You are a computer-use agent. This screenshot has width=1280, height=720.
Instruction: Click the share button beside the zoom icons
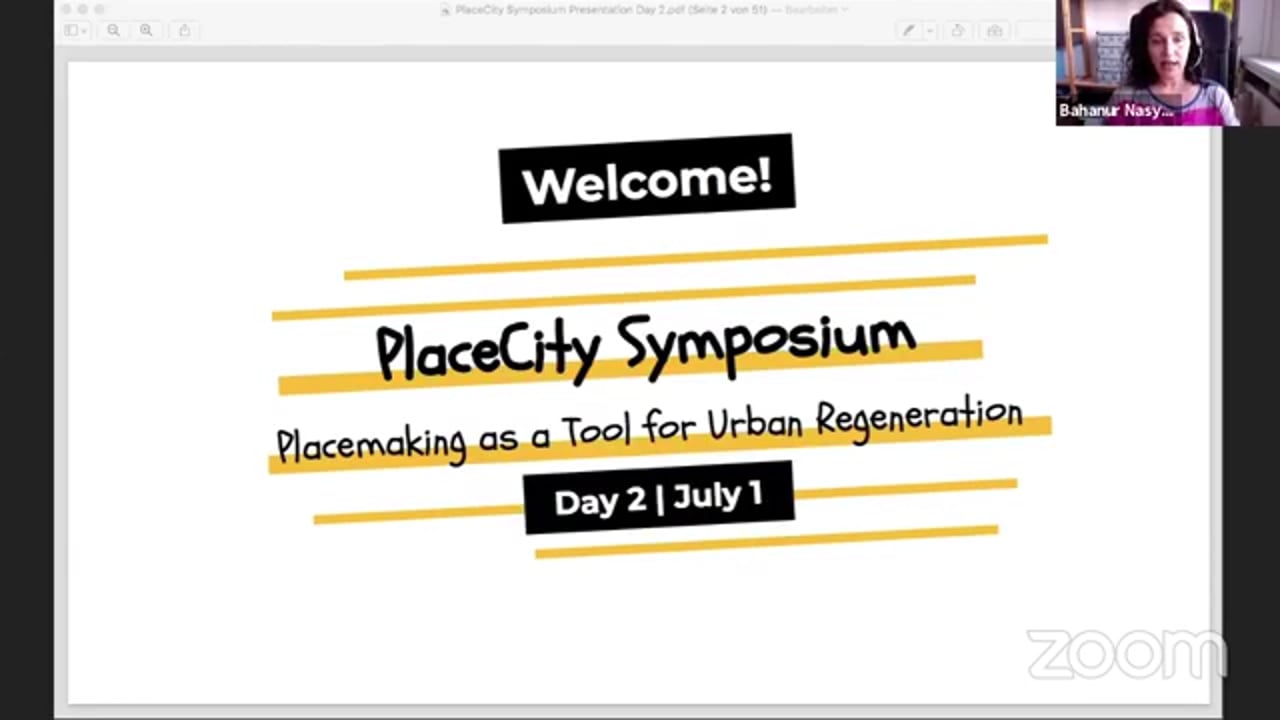click(x=184, y=31)
